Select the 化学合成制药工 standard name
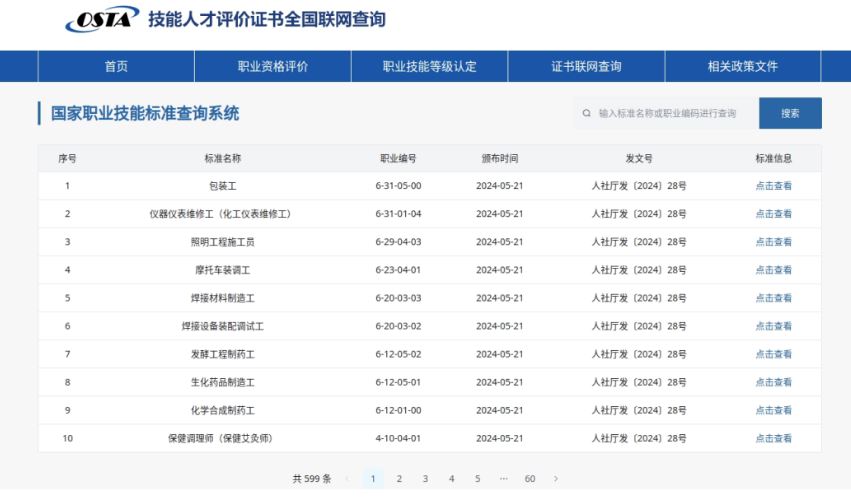 [223, 410]
